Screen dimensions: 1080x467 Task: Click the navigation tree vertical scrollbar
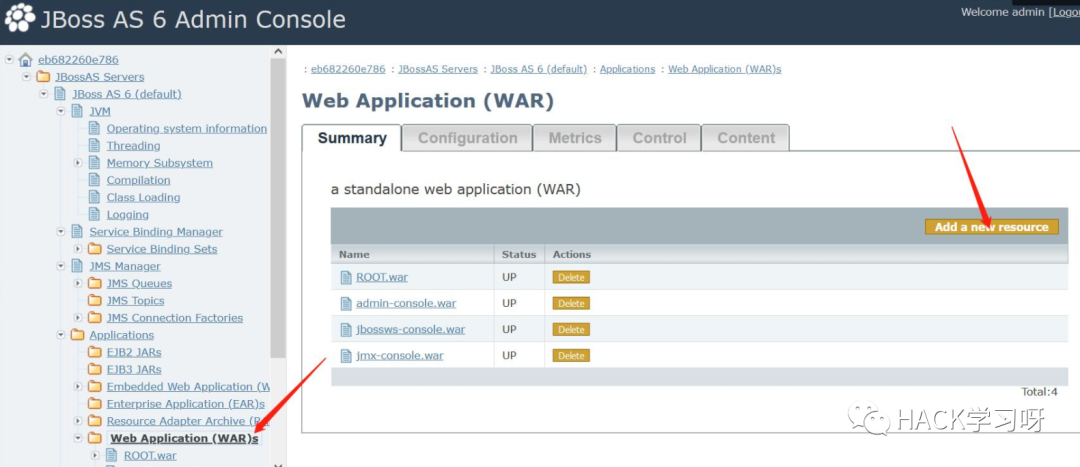(278, 208)
